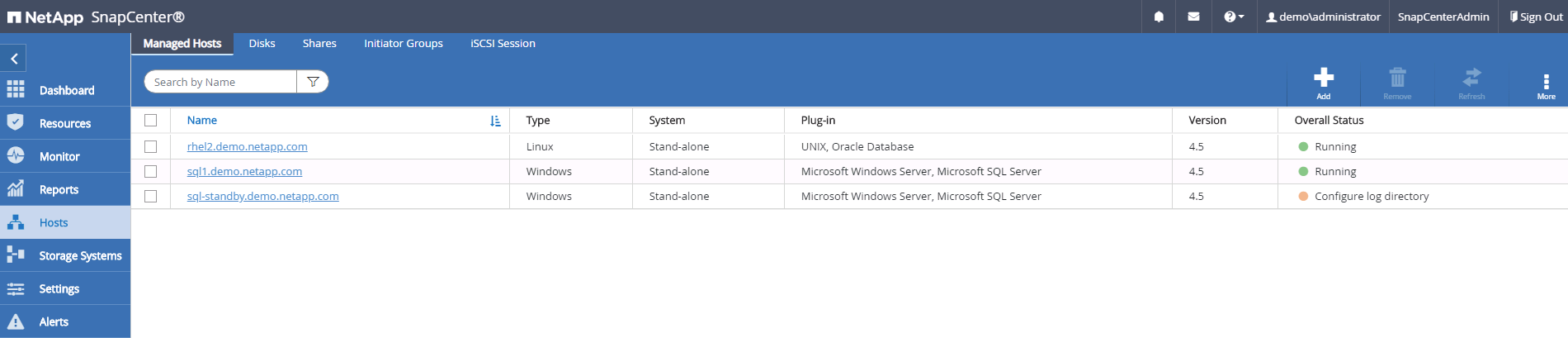
Task: Open the Storage Systems sidebar icon
Action: (x=16, y=255)
